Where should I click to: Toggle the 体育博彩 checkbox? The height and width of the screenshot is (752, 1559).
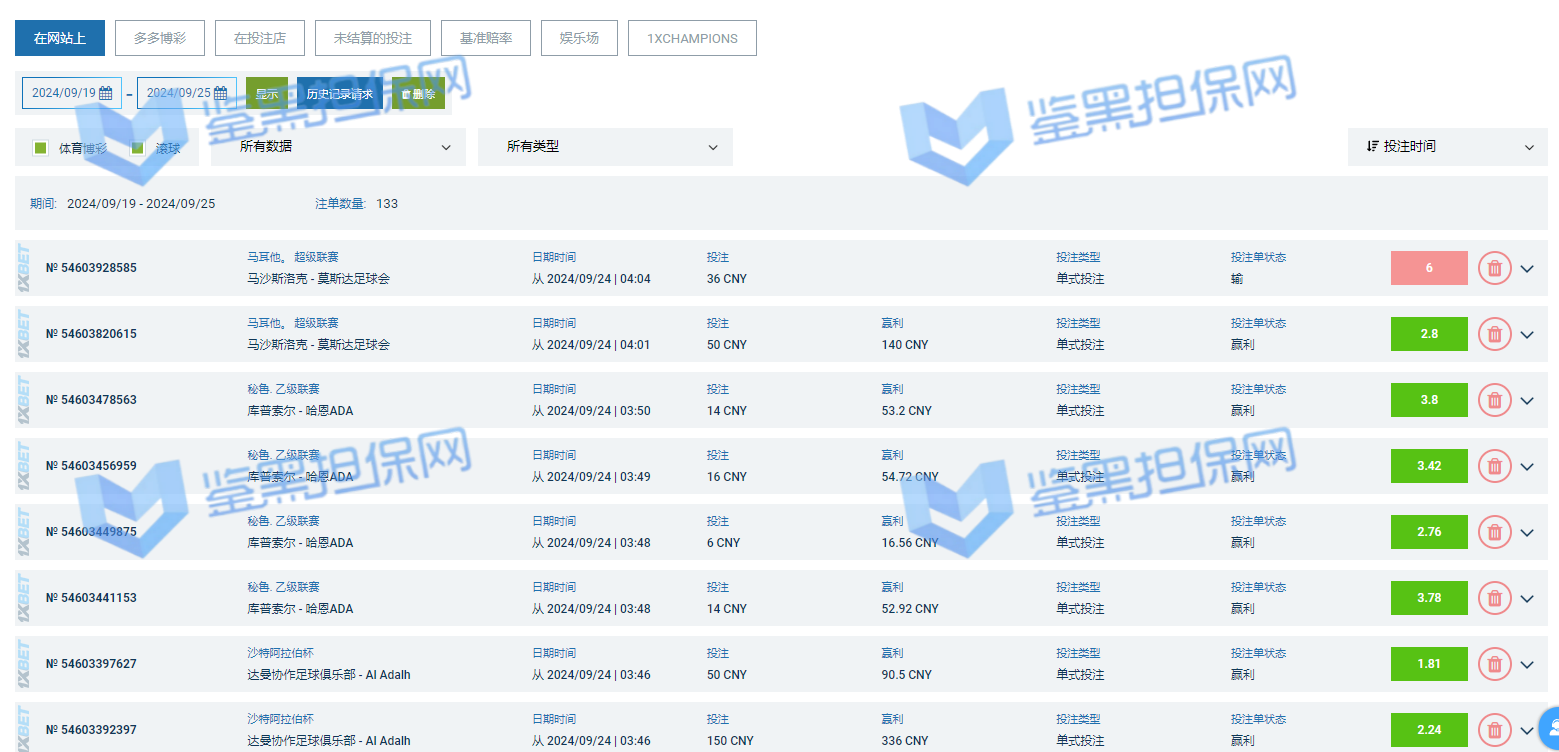tap(41, 148)
